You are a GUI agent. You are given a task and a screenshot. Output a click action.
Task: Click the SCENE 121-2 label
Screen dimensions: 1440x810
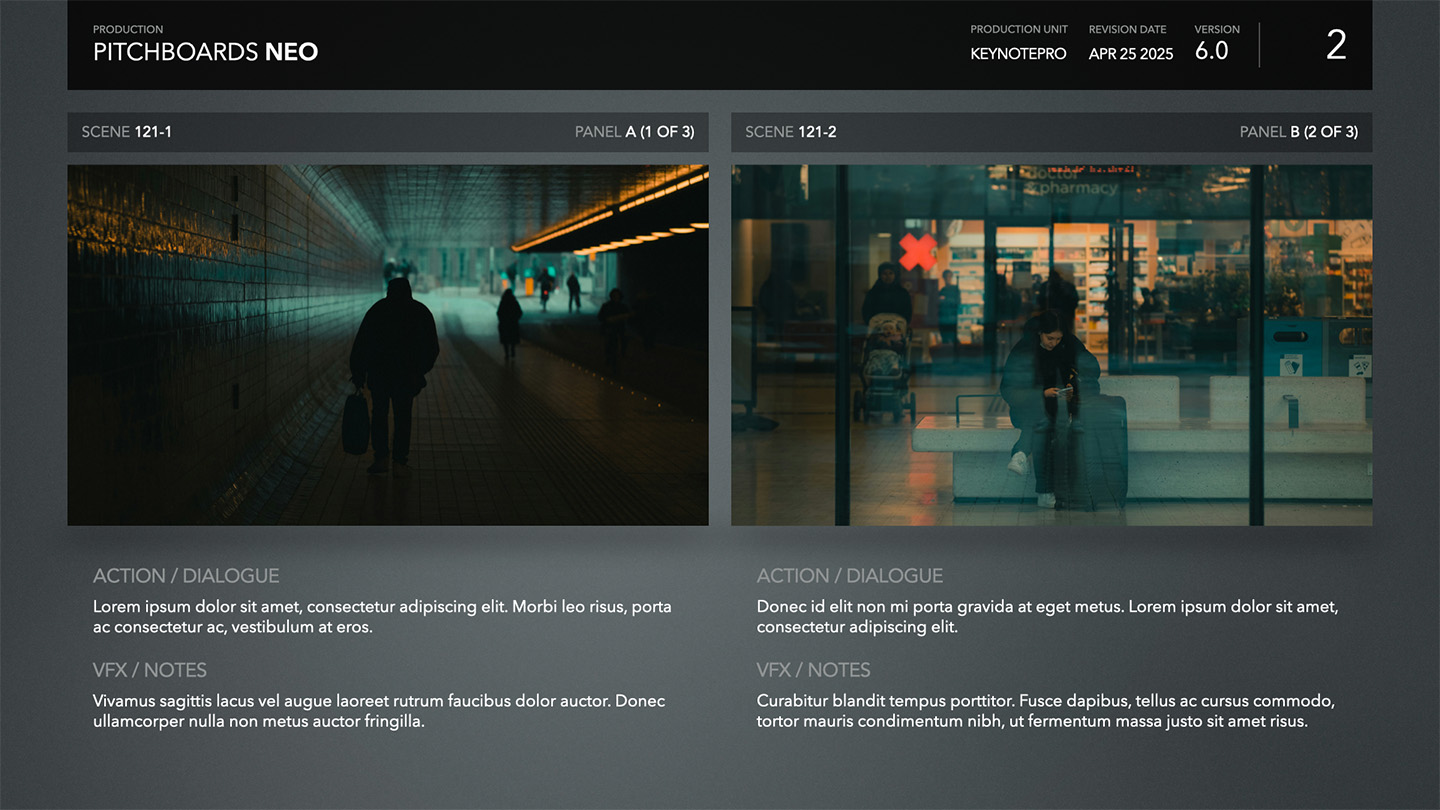(x=791, y=132)
